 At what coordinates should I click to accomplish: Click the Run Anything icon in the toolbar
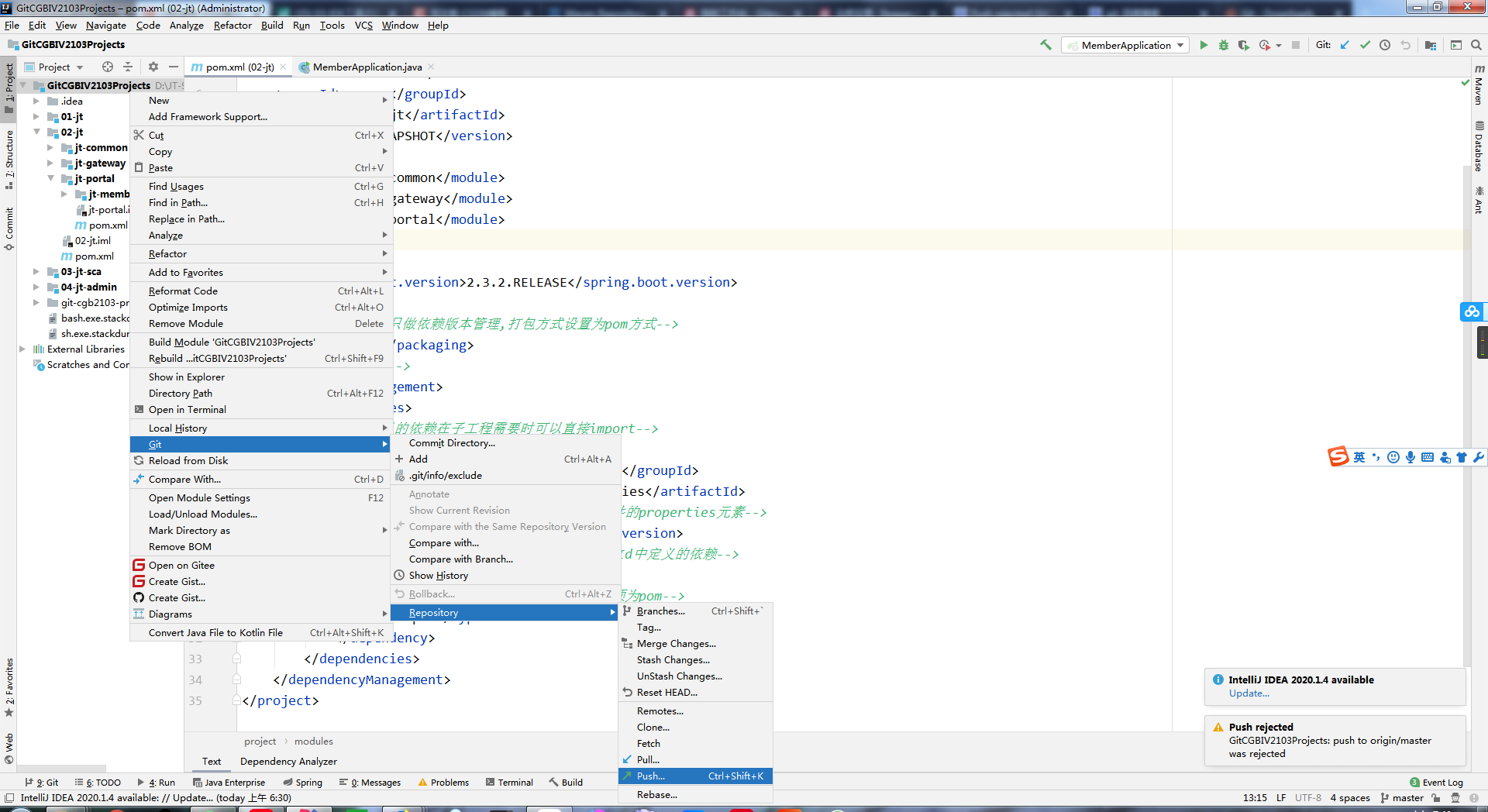tap(1456, 45)
